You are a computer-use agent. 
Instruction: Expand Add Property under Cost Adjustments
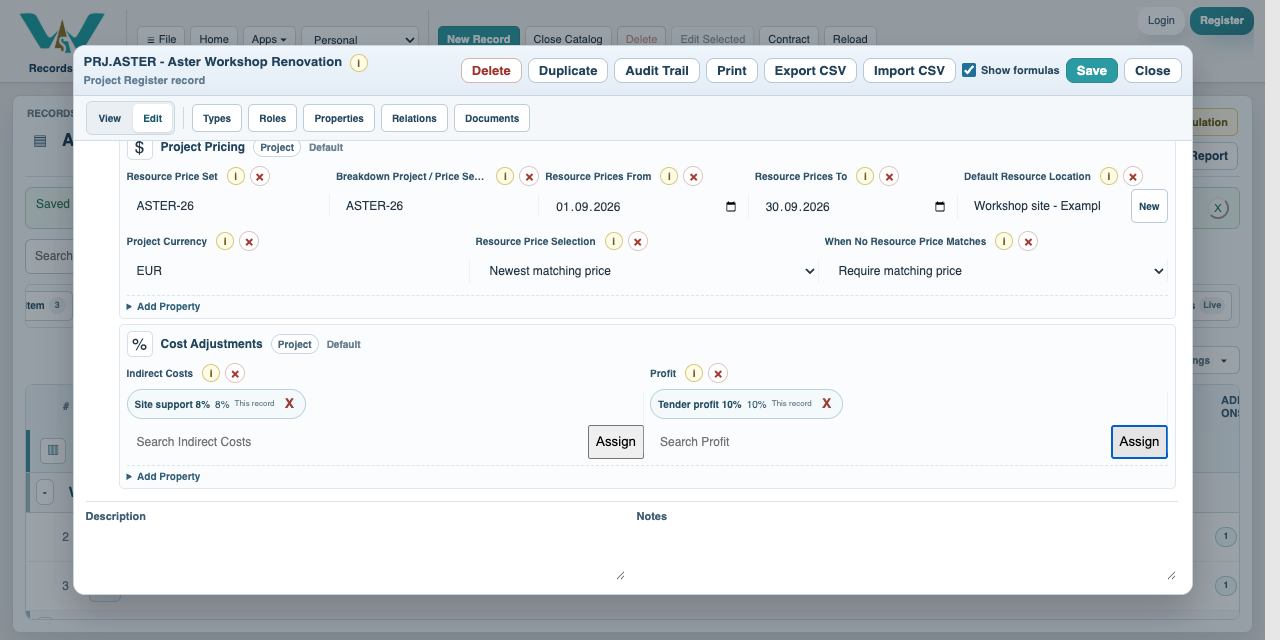tap(163, 477)
